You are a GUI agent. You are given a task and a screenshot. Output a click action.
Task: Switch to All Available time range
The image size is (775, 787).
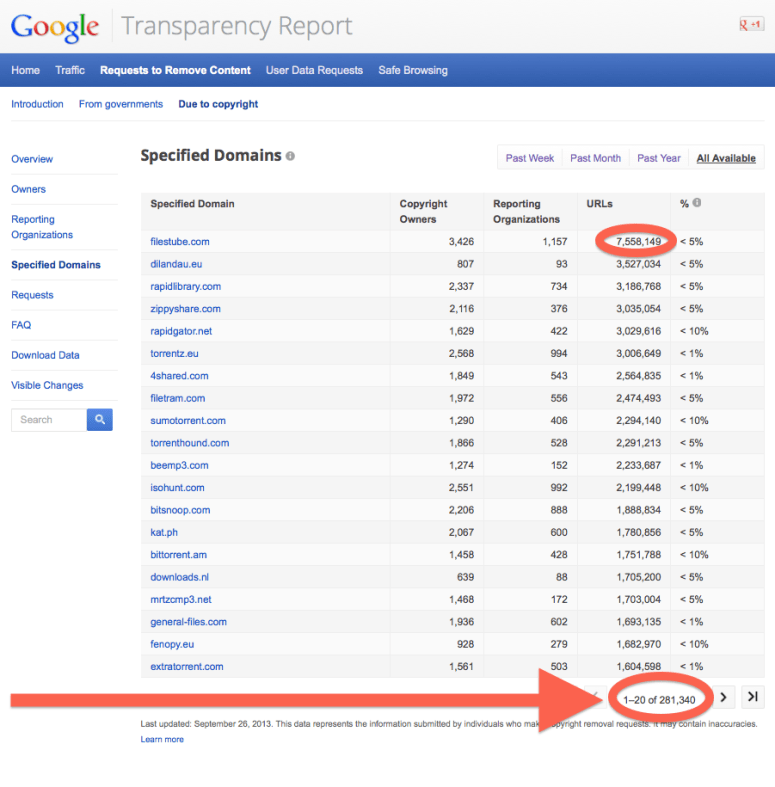(726, 158)
